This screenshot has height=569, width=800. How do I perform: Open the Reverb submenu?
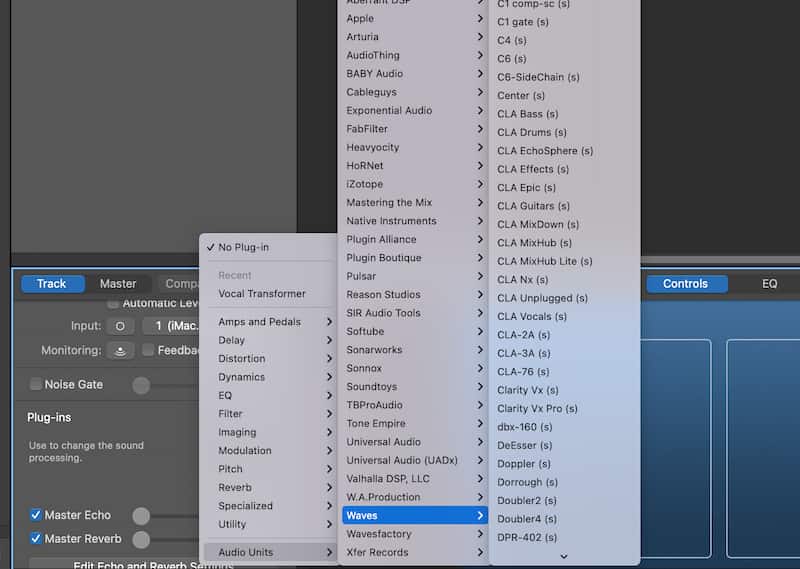coord(268,487)
